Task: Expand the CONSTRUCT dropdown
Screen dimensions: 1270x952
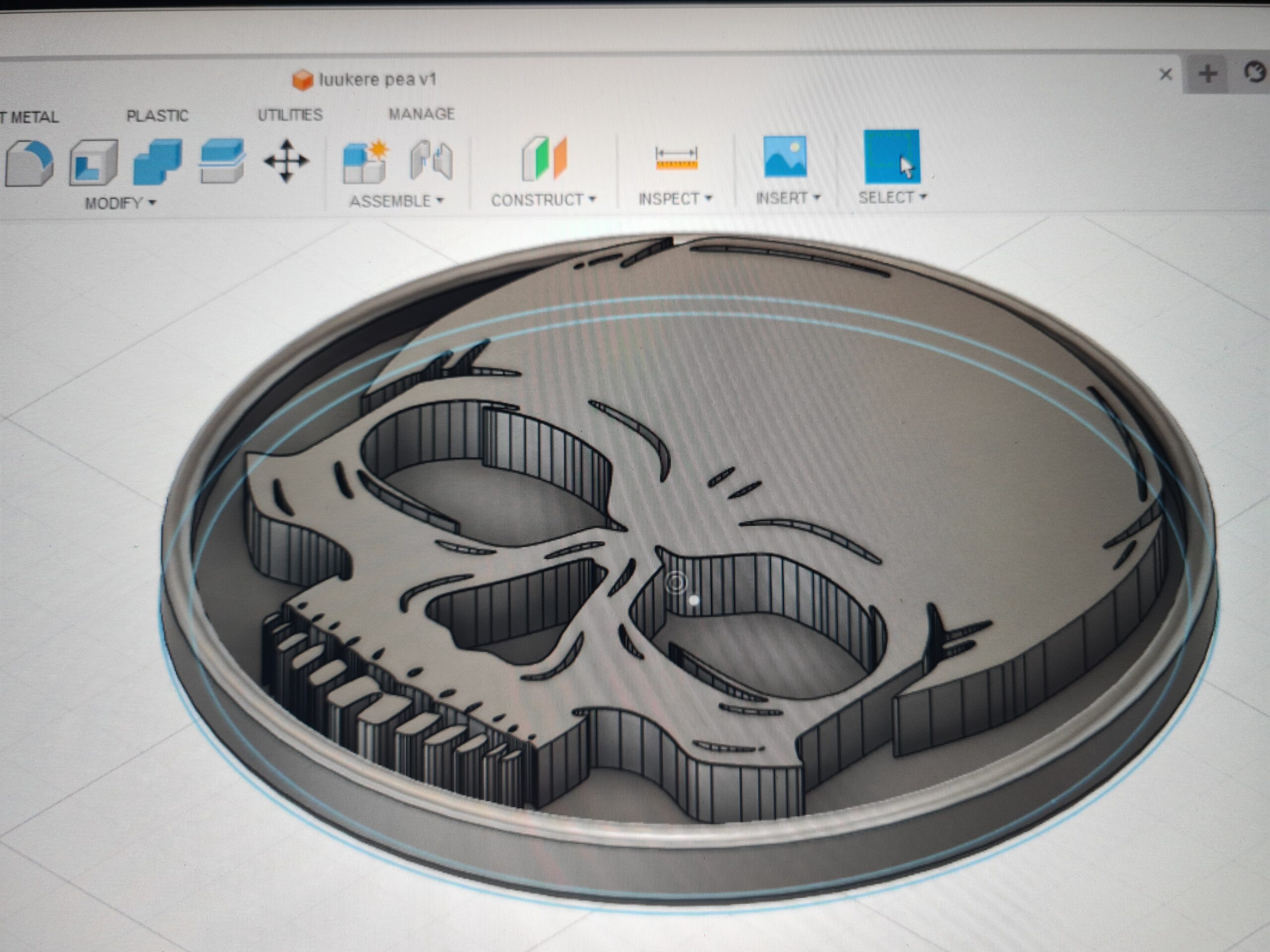Action: 543,200
